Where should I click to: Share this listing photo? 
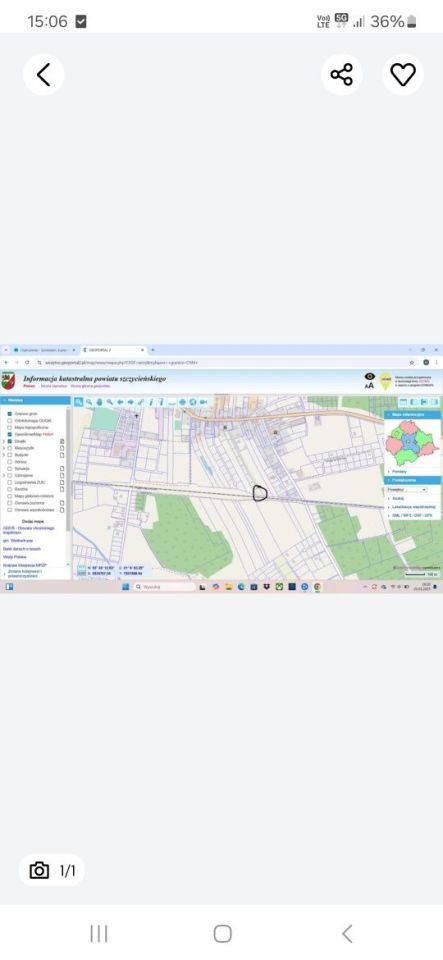point(341,75)
